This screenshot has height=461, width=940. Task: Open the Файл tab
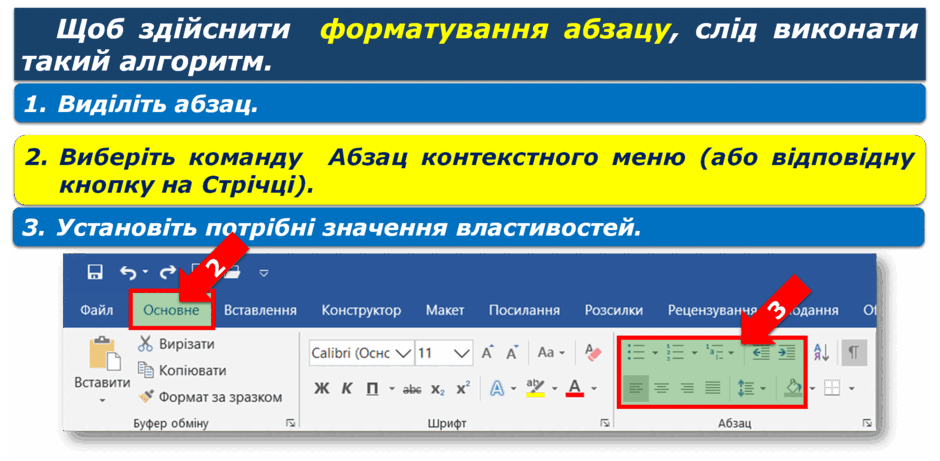coord(96,311)
